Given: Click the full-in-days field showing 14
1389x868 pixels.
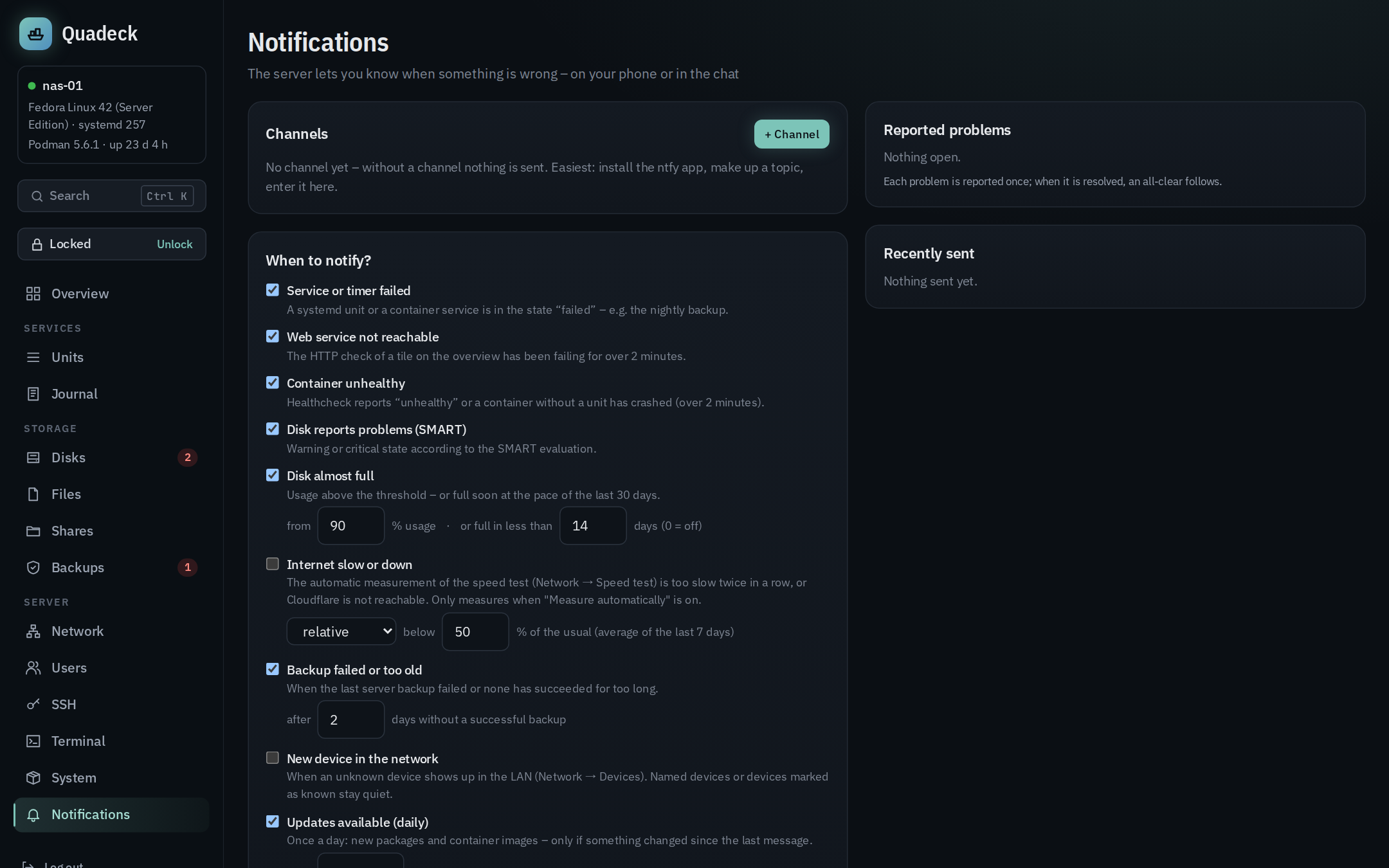Looking at the screenshot, I should coord(593,526).
